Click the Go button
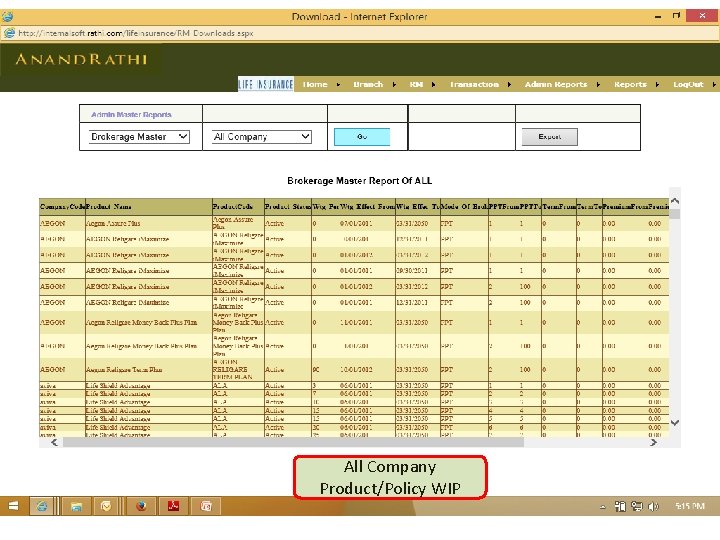Screen dimensions: 720x540 click(362, 137)
